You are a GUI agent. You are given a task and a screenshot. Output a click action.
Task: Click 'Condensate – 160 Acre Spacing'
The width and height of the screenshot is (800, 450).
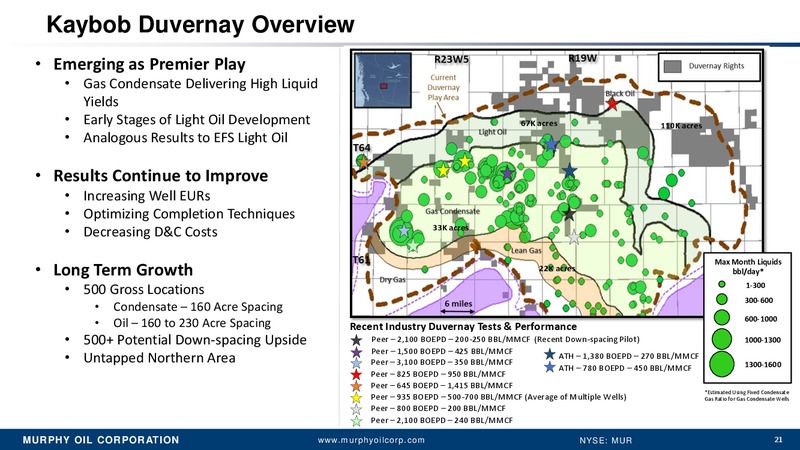[x=197, y=307]
